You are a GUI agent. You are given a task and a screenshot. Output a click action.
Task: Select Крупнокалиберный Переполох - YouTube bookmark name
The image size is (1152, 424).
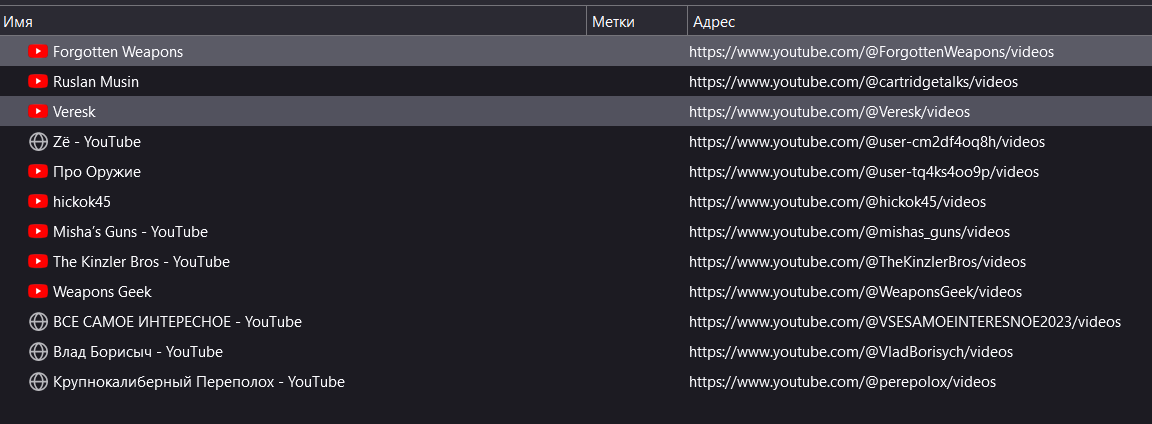point(198,382)
